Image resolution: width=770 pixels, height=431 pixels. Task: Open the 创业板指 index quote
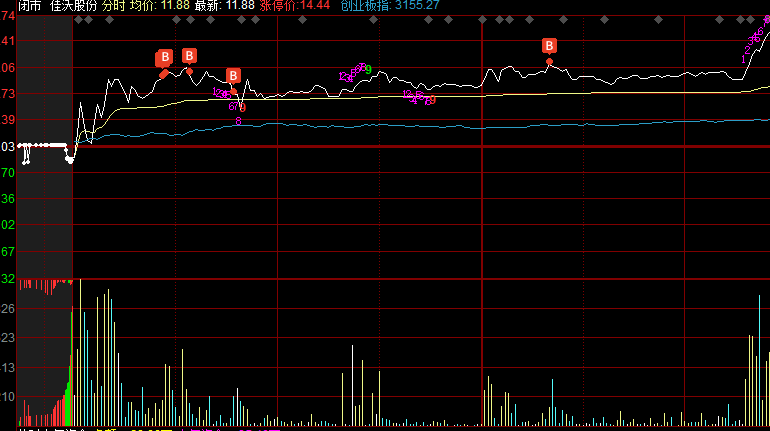390,6
